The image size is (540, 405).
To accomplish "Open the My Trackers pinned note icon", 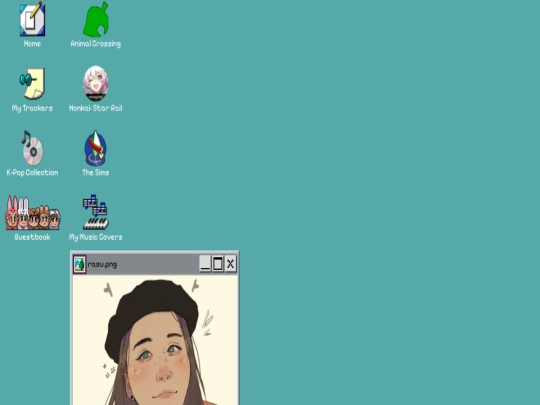I will click(x=32, y=84).
